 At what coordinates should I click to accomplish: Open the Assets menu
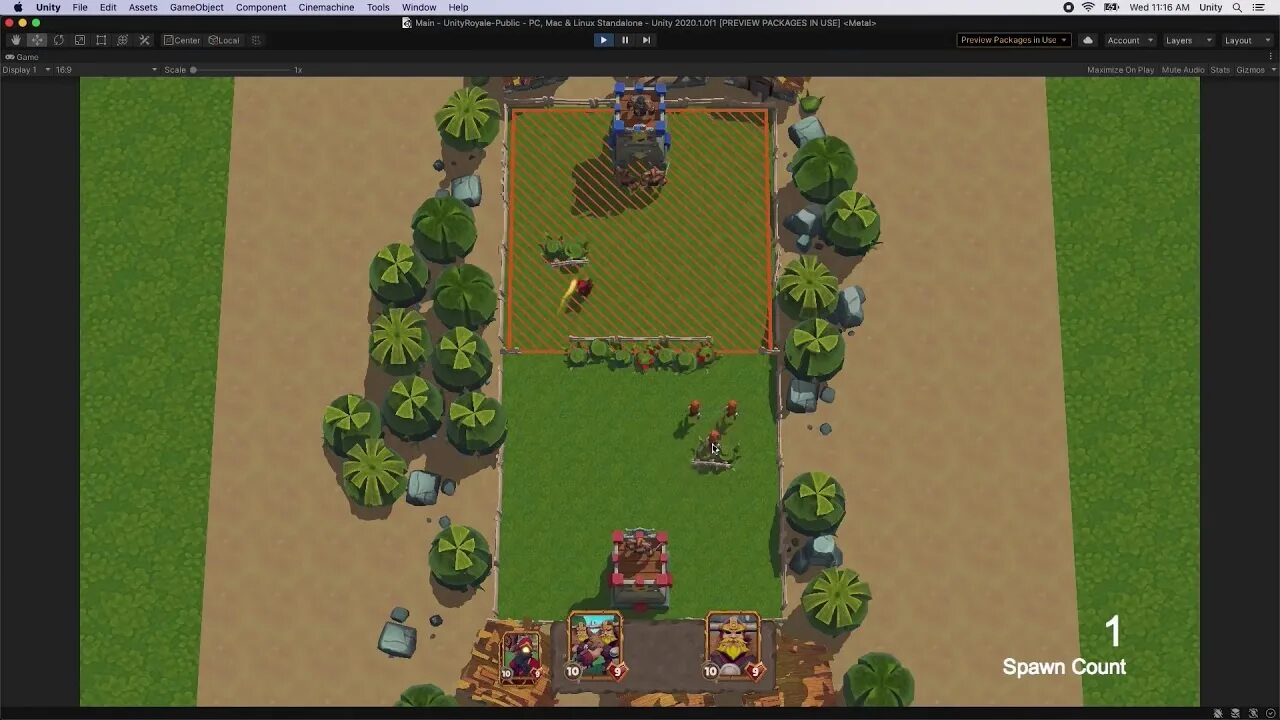143,7
